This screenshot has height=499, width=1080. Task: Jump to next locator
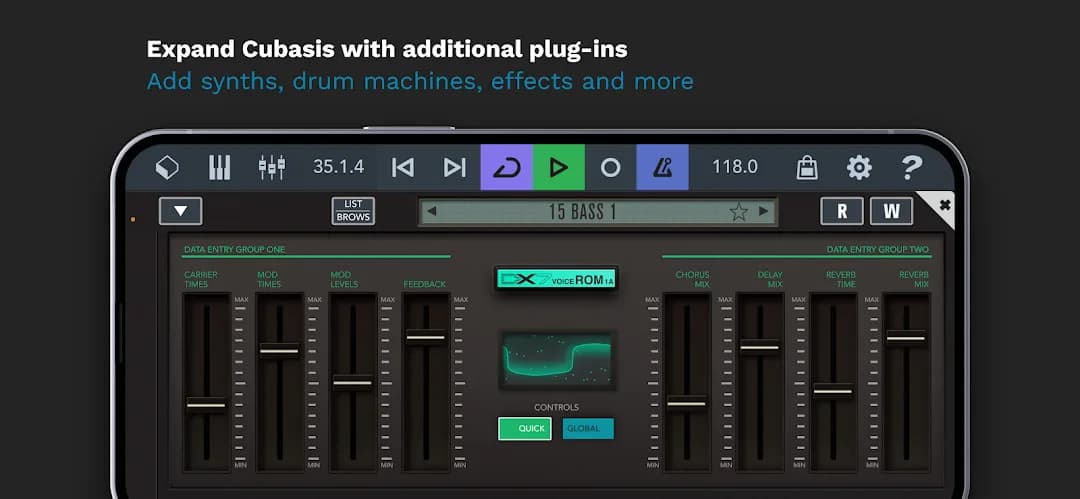[x=455, y=167]
